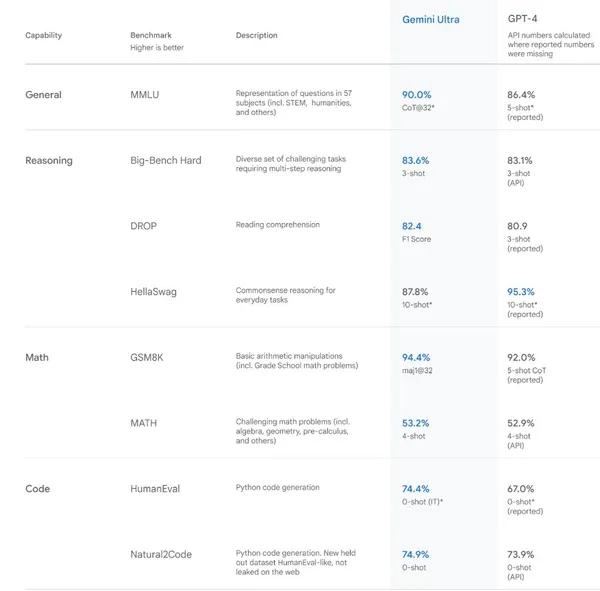Select the GPT-4 column header
Viewport: 600px width, 591px height.
[522, 19]
